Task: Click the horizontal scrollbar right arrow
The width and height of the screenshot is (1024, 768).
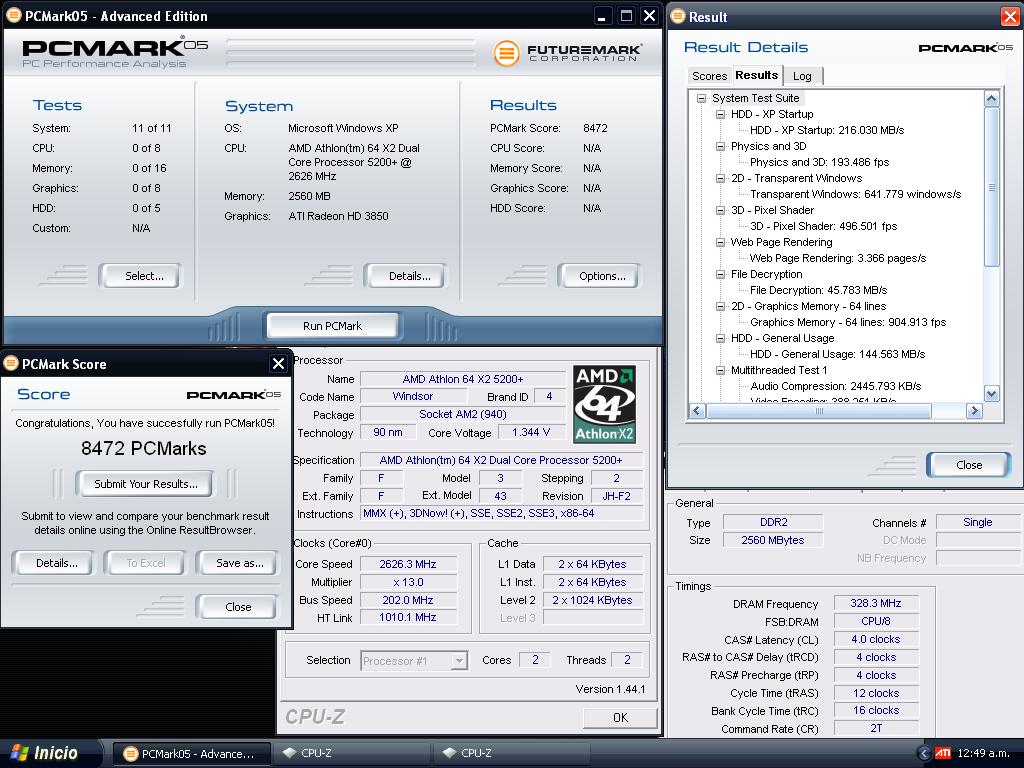Action: coord(974,411)
